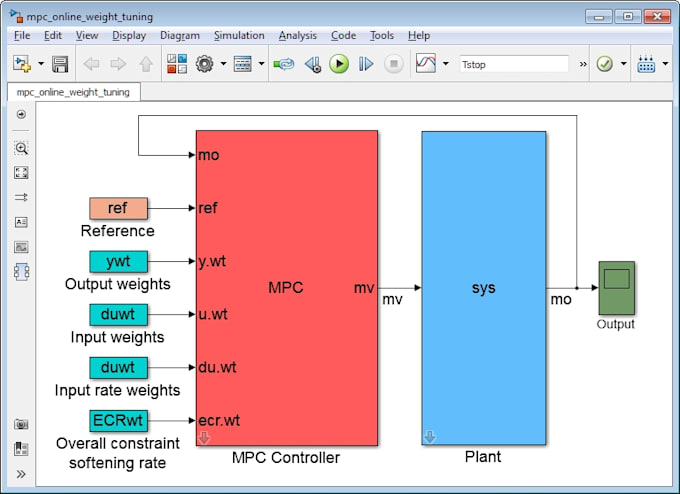Open the Display menu
Image resolution: width=680 pixels, height=494 pixels.
129,36
